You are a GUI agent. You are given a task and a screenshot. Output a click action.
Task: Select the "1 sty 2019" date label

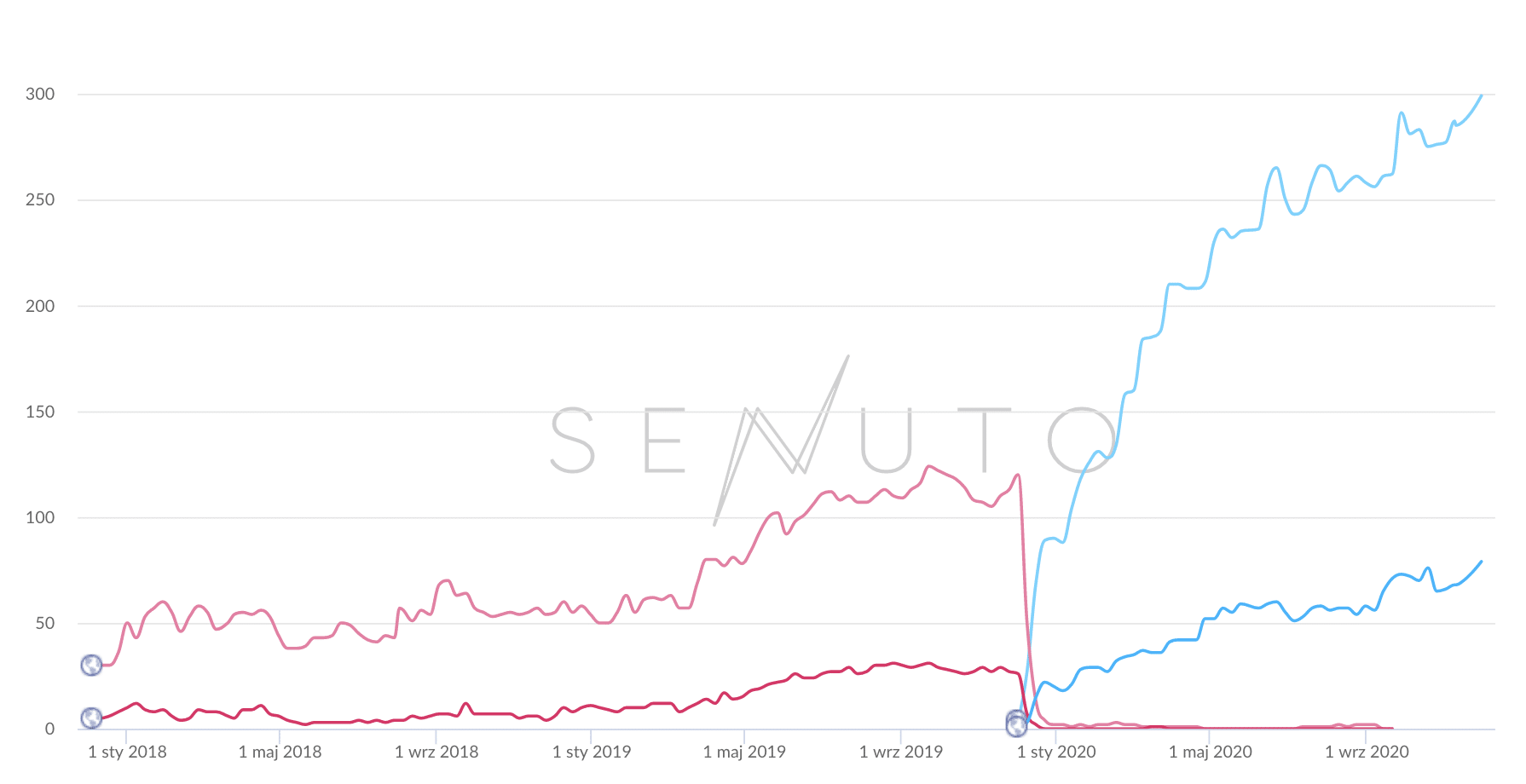coord(592,752)
